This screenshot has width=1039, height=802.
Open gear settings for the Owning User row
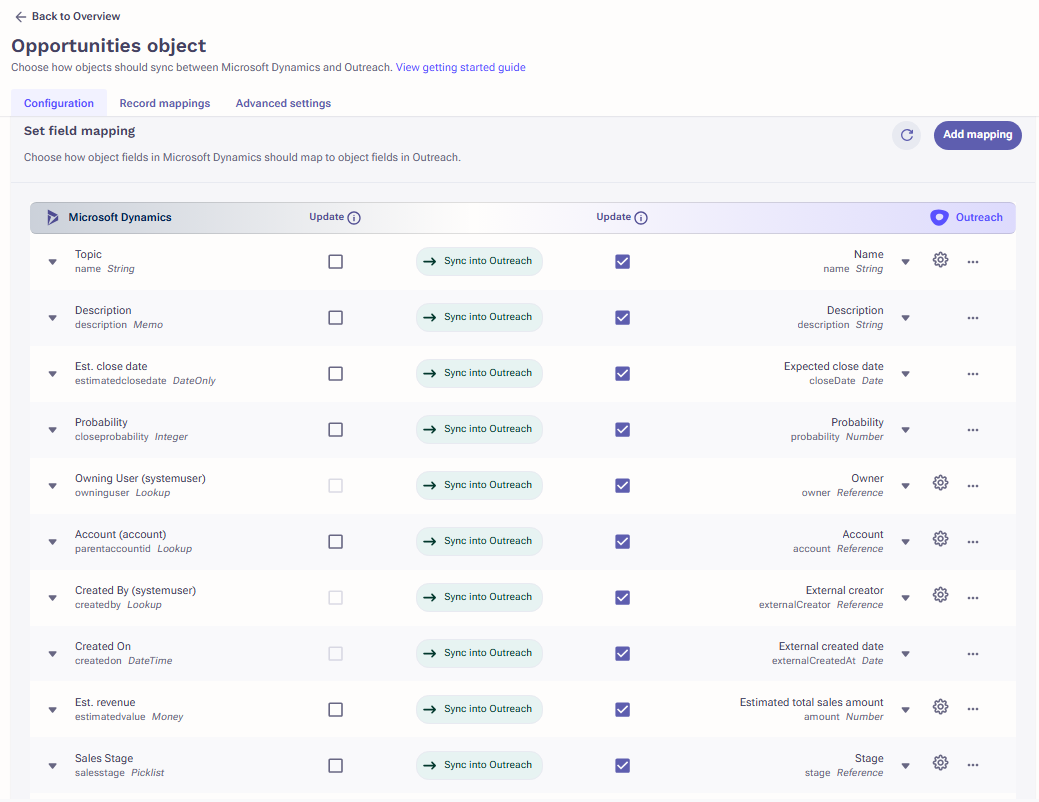[x=940, y=483]
